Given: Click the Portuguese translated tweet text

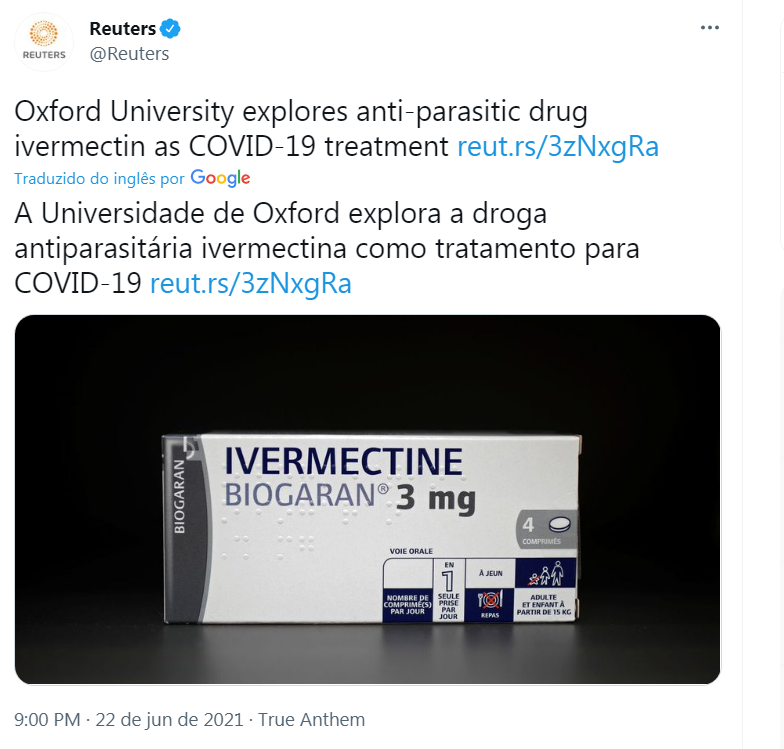Looking at the screenshot, I should [x=327, y=248].
